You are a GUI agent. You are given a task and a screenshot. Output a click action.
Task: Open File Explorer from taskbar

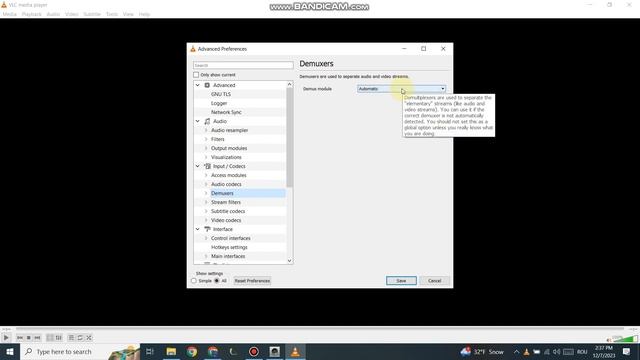tap(171, 351)
